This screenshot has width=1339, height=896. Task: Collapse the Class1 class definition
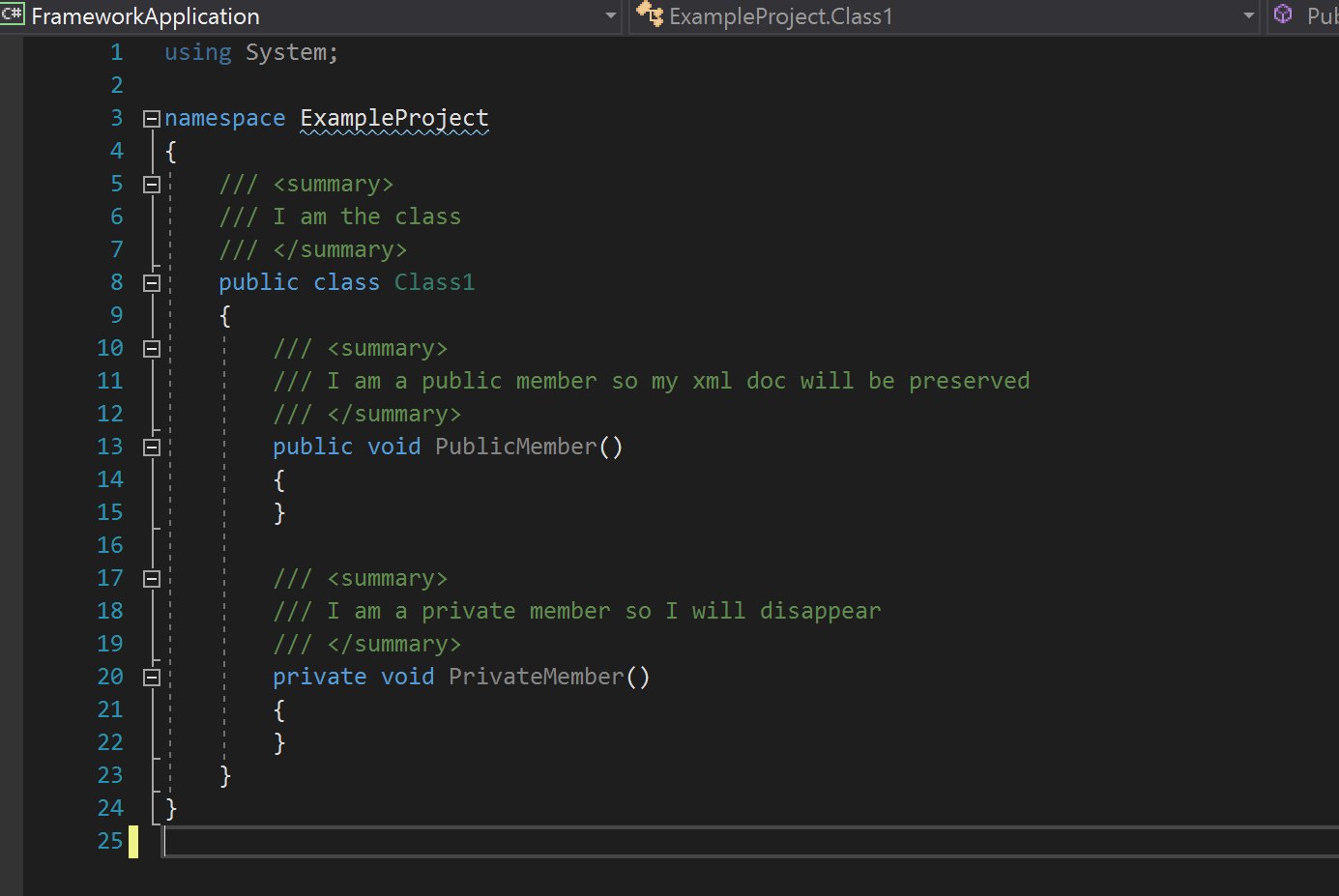pos(151,283)
